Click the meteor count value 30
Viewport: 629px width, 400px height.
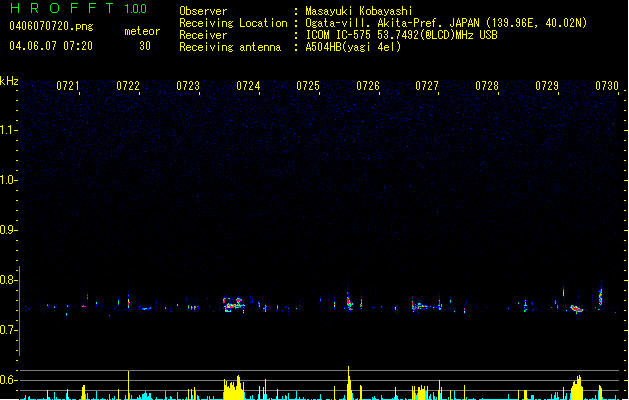(x=145, y=46)
